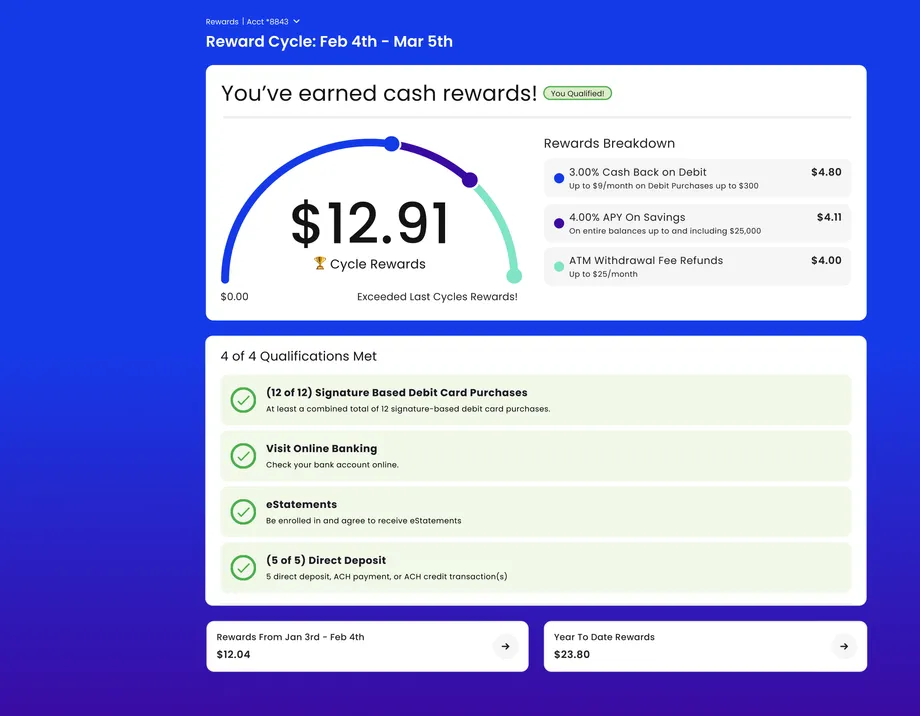
Task: Click the purple dot for APY On Savings
Action: click(x=559, y=223)
